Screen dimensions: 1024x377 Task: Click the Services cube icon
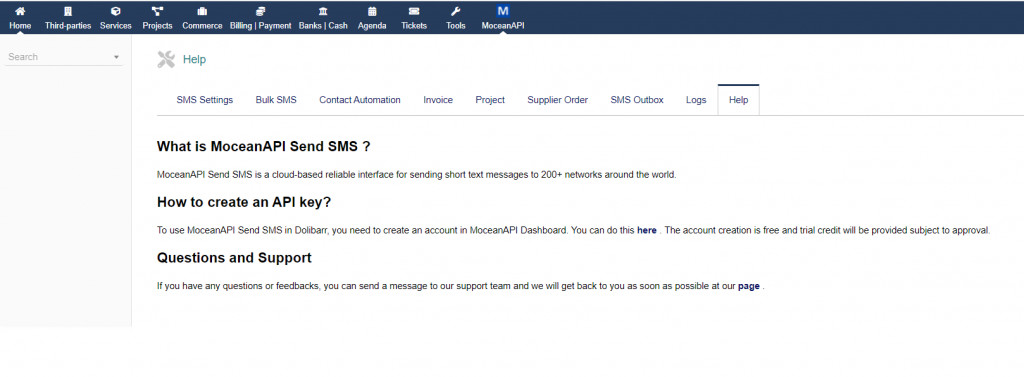tap(116, 11)
